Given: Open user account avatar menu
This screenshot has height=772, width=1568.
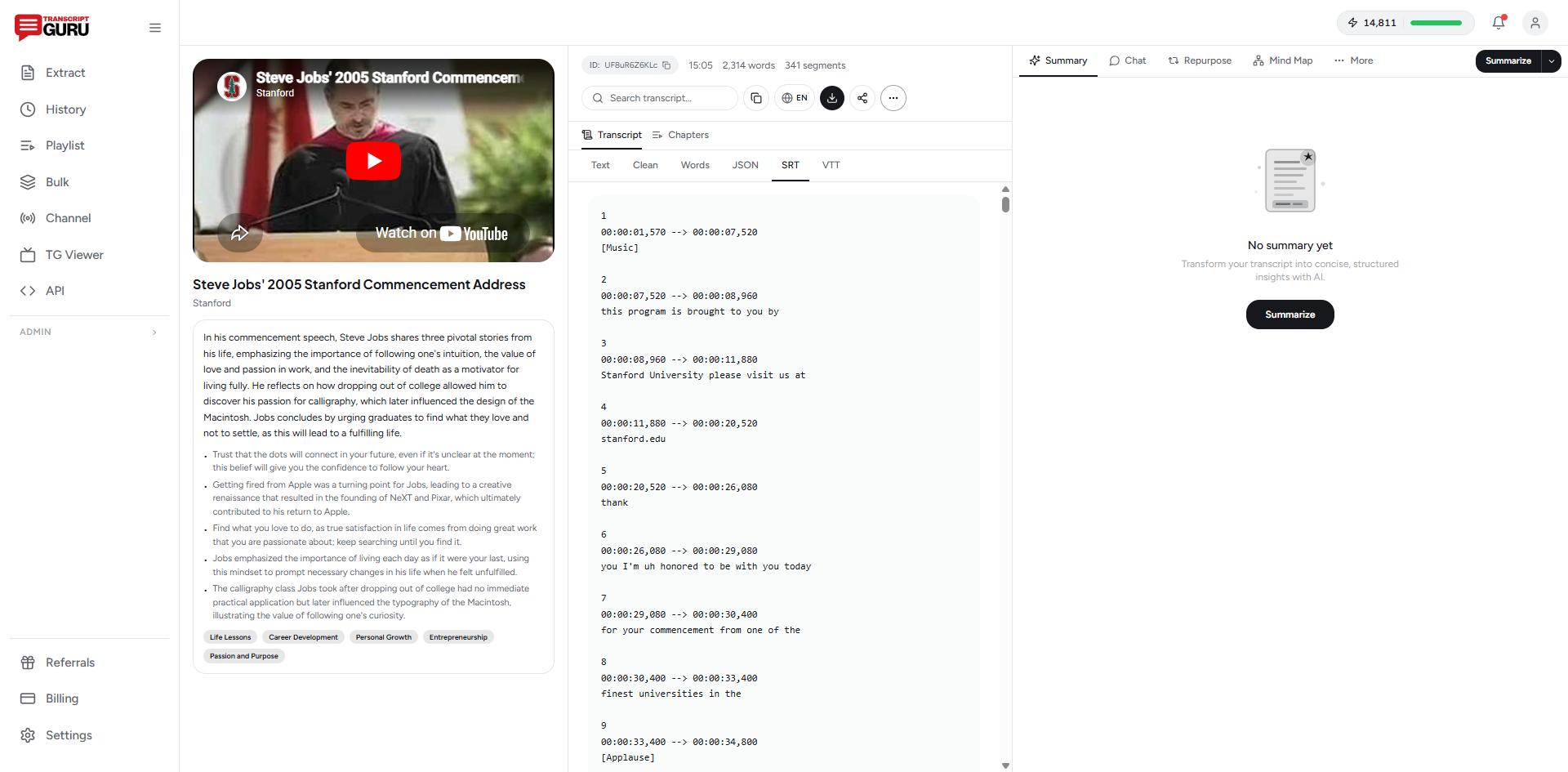Looking at the screenshot, I should pyautogui.click(x=1535, y=23).
